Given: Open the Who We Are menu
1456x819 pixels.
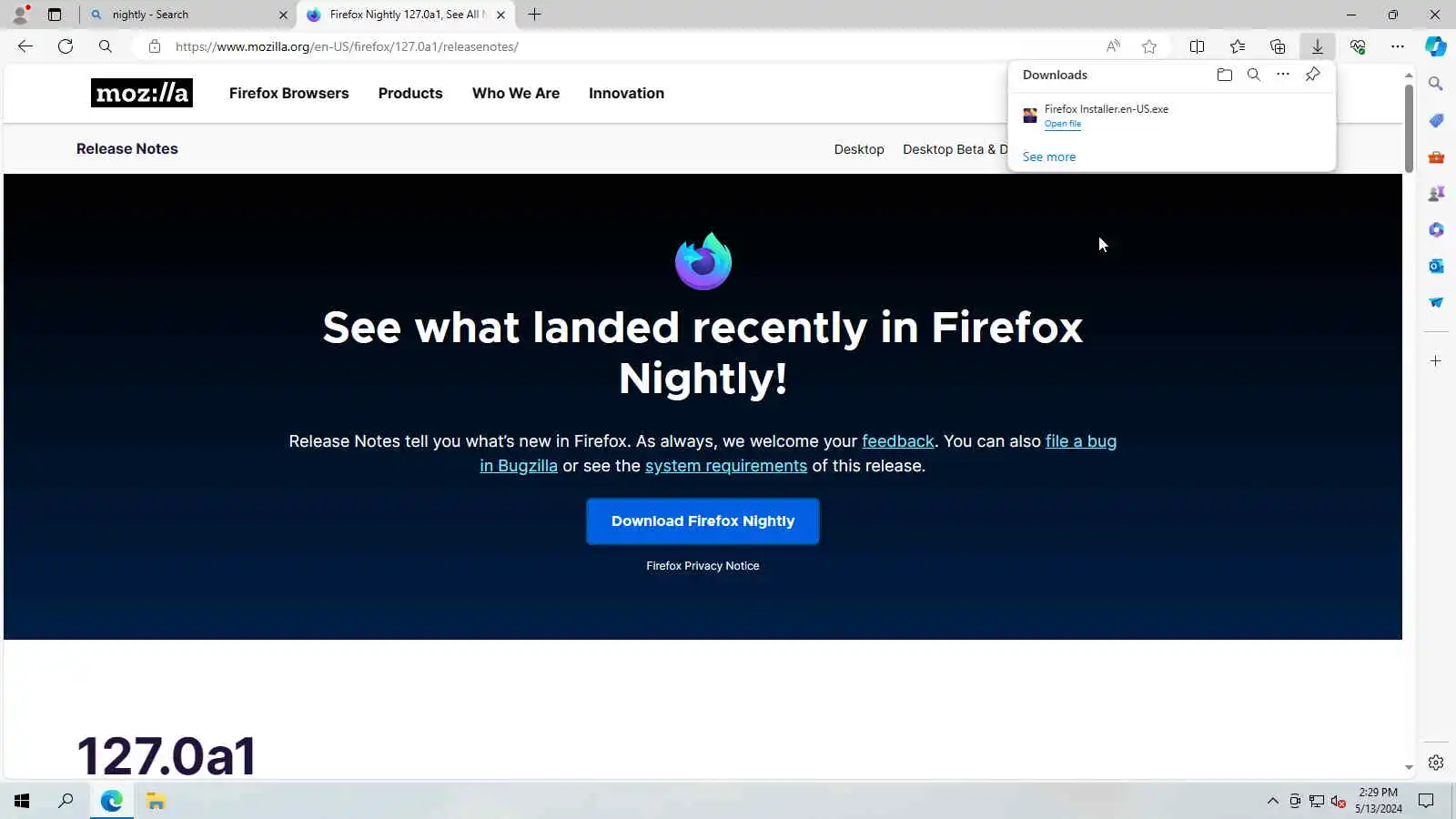Looking at the screenshot, I should tap(516, 93).
